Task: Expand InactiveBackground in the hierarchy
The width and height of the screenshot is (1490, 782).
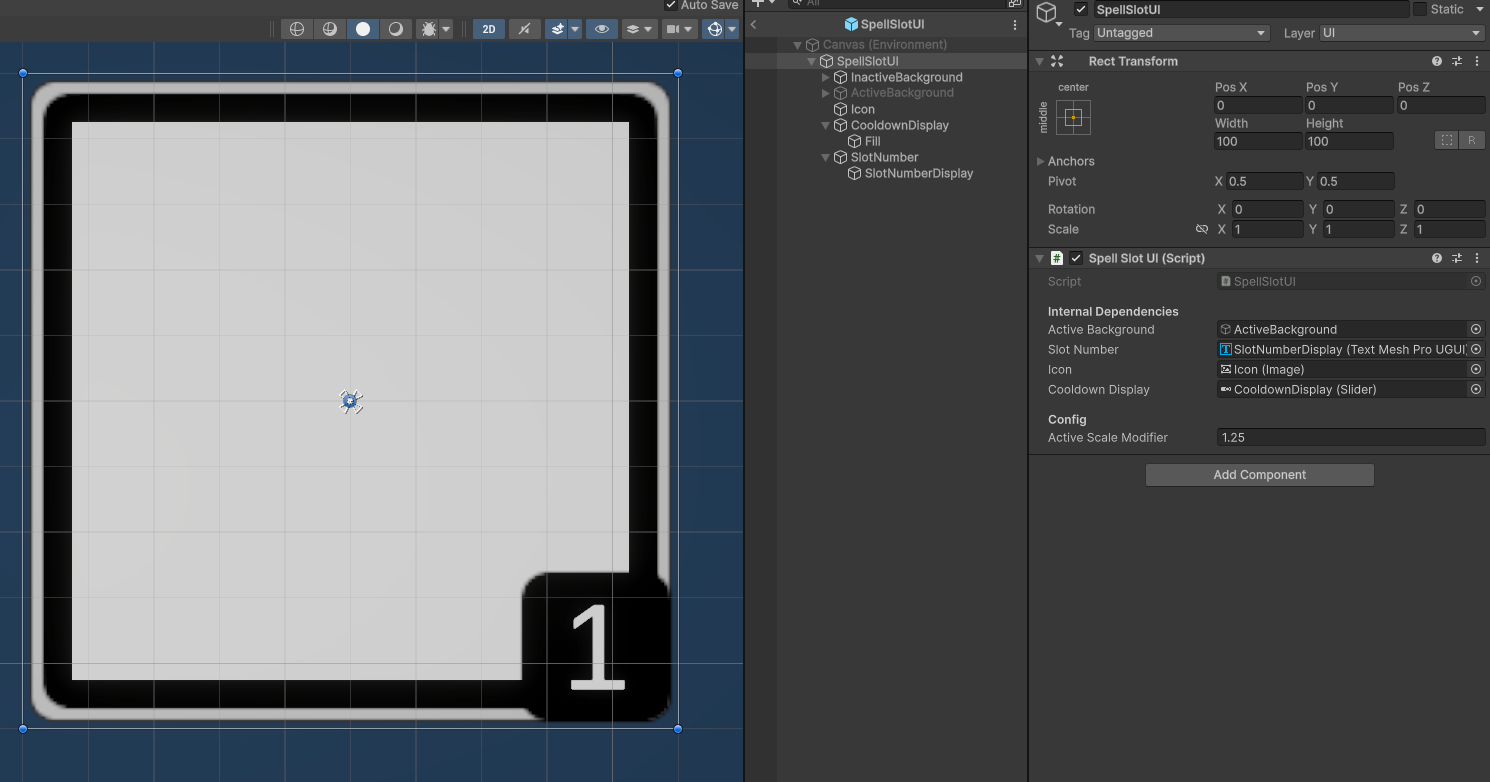Action: click(826, 77)
